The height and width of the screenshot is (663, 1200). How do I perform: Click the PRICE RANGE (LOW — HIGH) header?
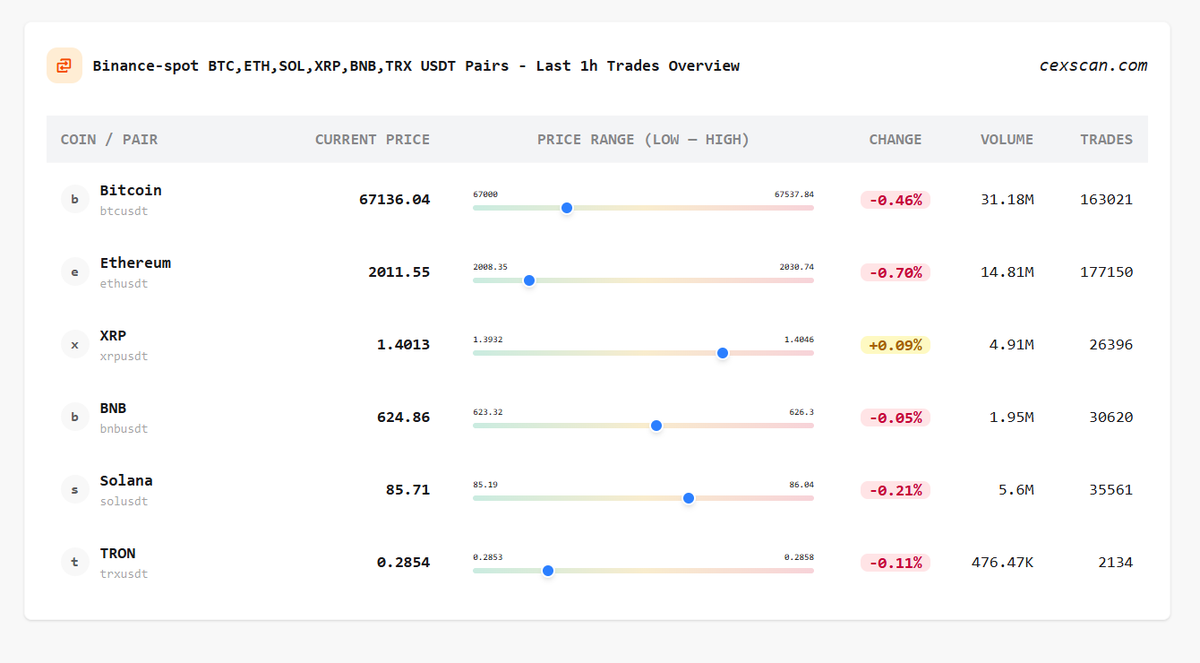[x=643, y=139]
